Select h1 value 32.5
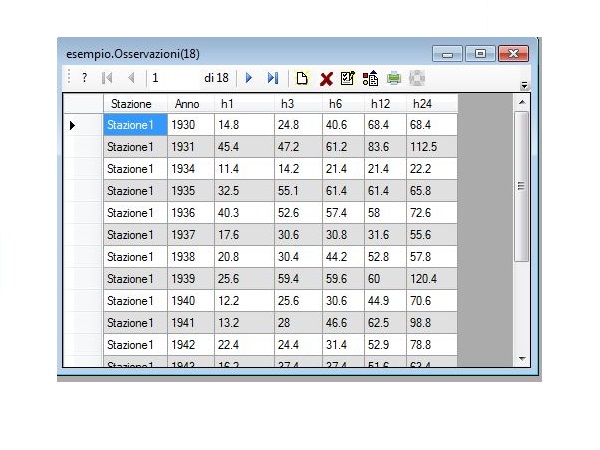 tap(244, 191)
